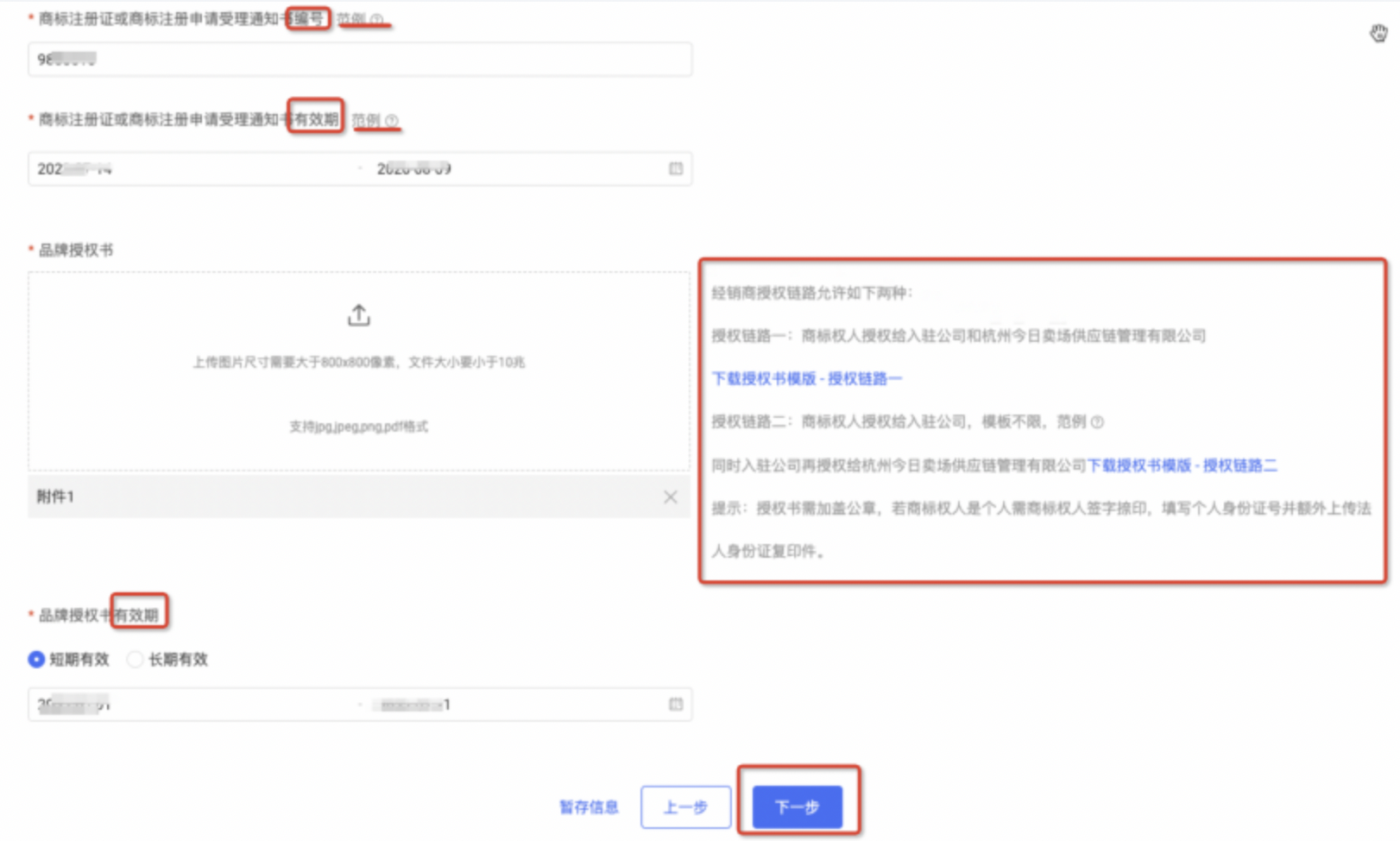Click text 经销商授权链路允许如下两种
Image resolution: width=1400 pixels, height=841 pixels.
click(811, 293)
